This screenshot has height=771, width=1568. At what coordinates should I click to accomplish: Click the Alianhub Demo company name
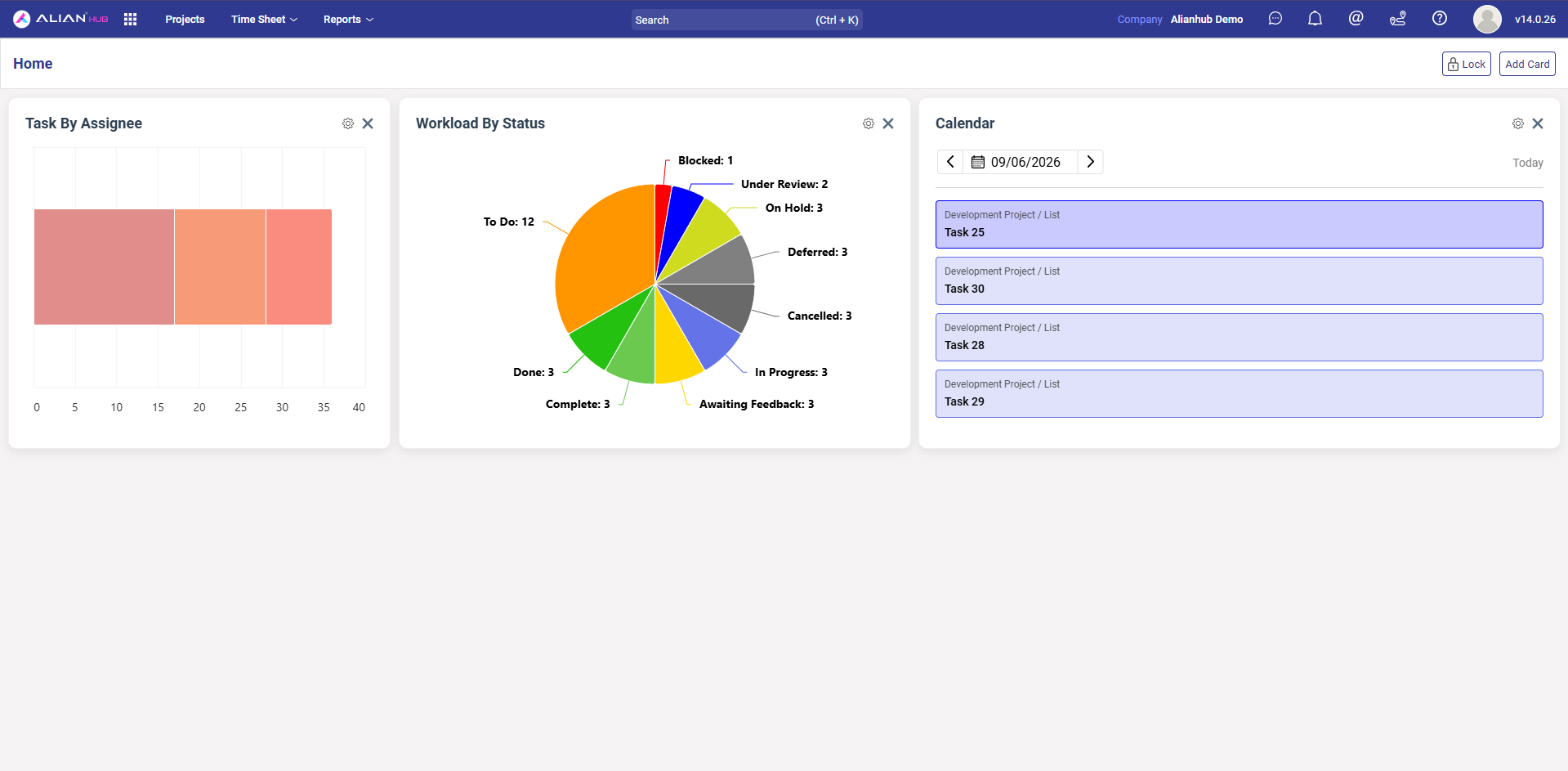(1207, 19)
